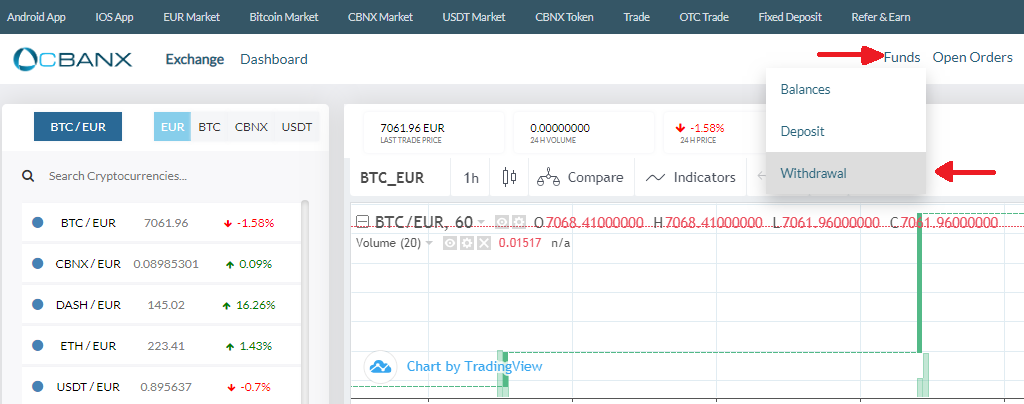The height and width of the screenshot is (404, 1024).
Task: Click the blue dot beside DASH / EUR
Action: [37, 304]
